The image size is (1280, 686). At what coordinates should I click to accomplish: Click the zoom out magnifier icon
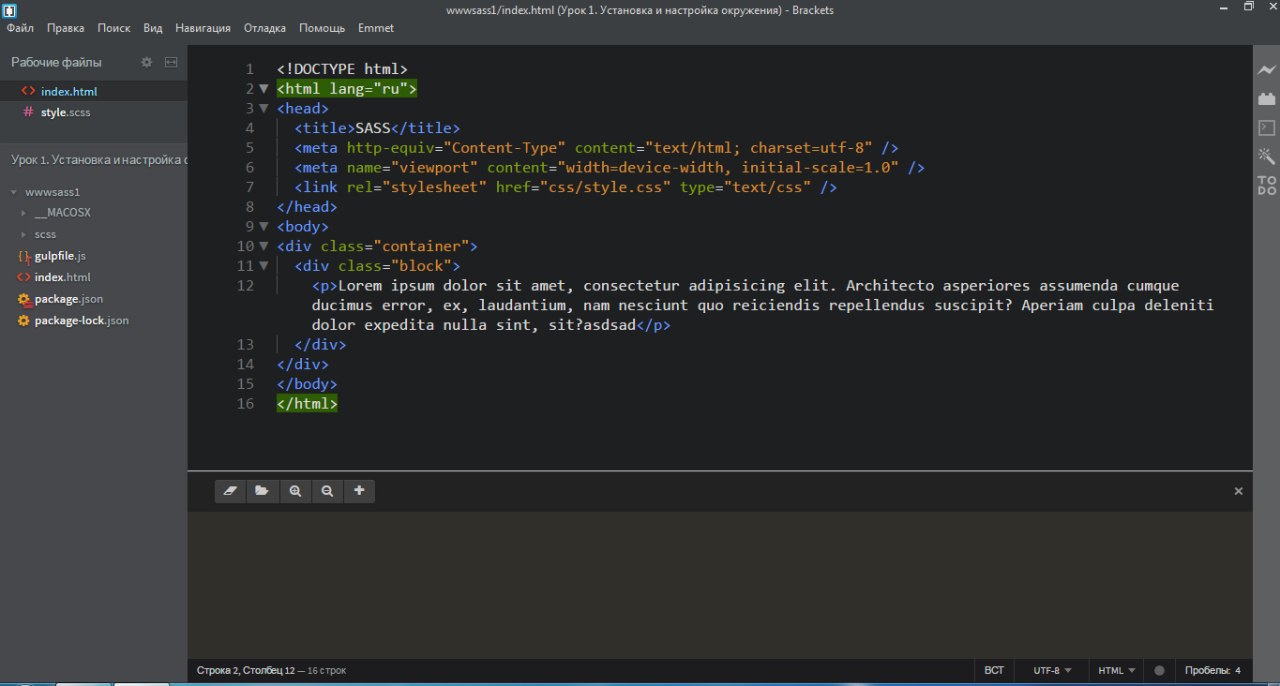click(x=327, y=491)
